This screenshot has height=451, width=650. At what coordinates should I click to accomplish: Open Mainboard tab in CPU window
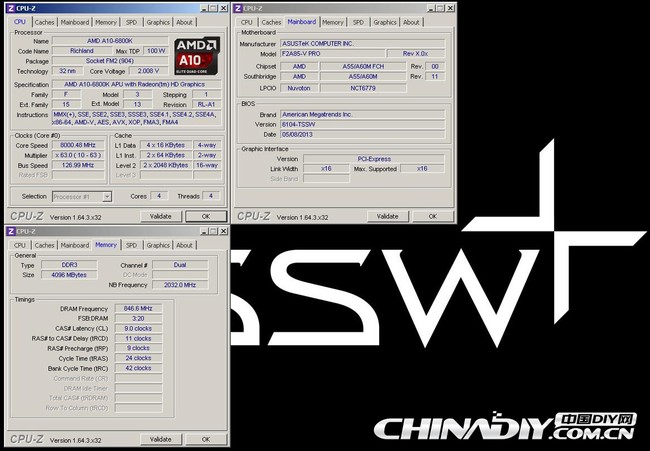pos(75,22)
